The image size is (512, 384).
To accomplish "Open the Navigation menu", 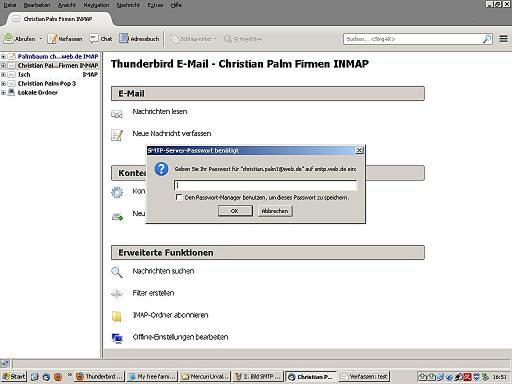I will tap(96, 5).
